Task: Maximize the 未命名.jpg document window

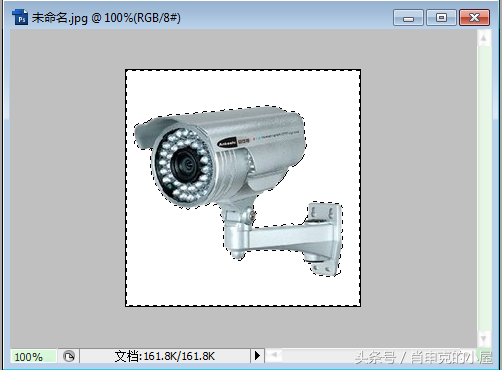Action: [441, 18]
